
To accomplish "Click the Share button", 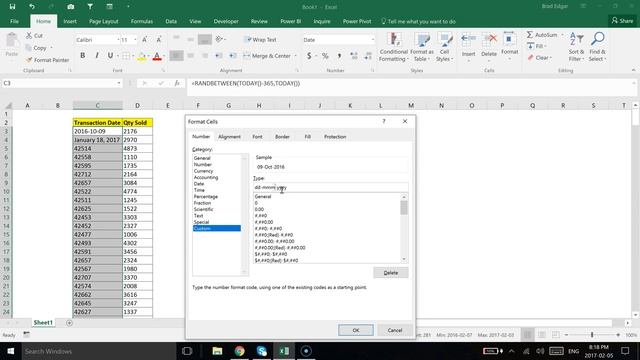I will point(622,20).
